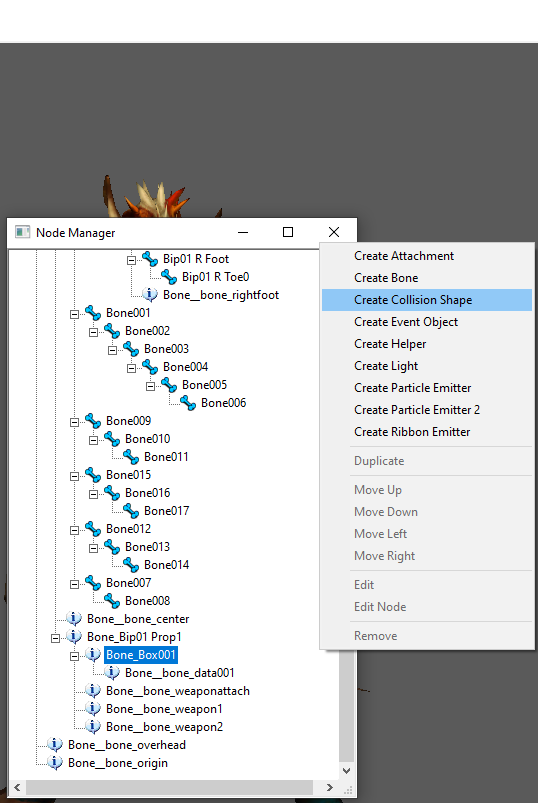Collapse the Bone015 branch

(x=75, y=476)
